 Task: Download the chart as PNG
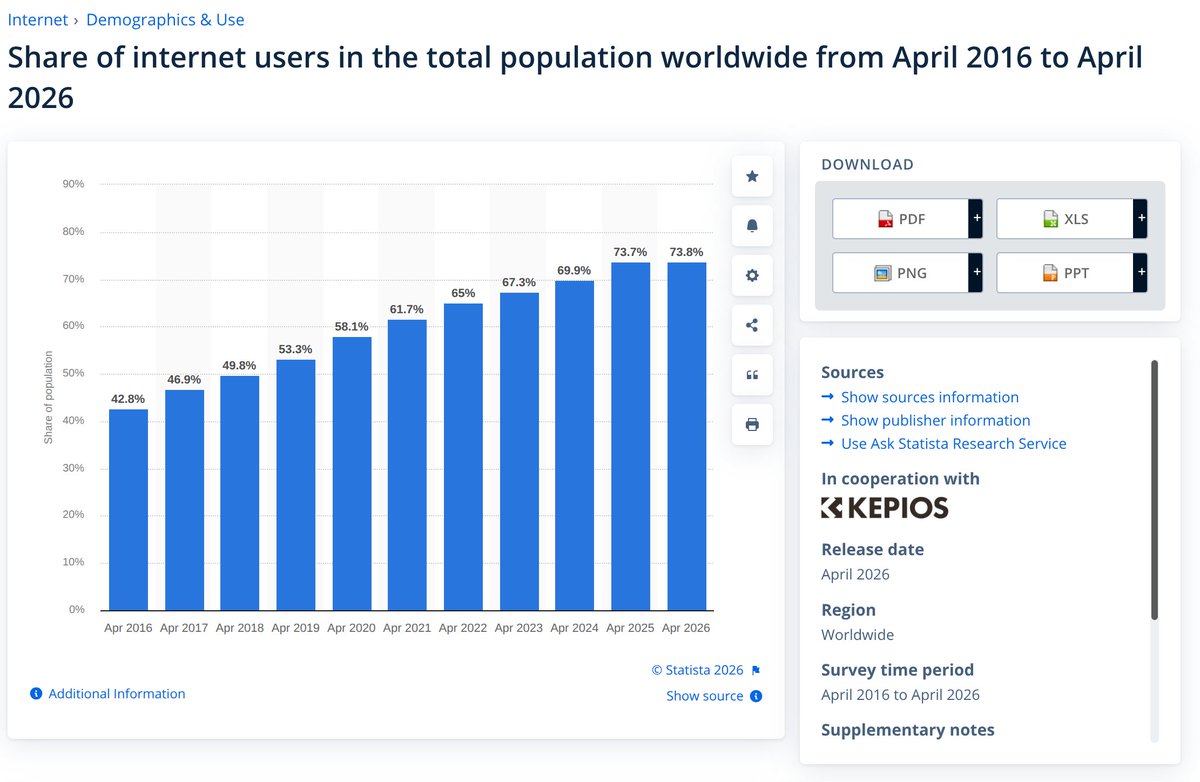coord(900,272)
